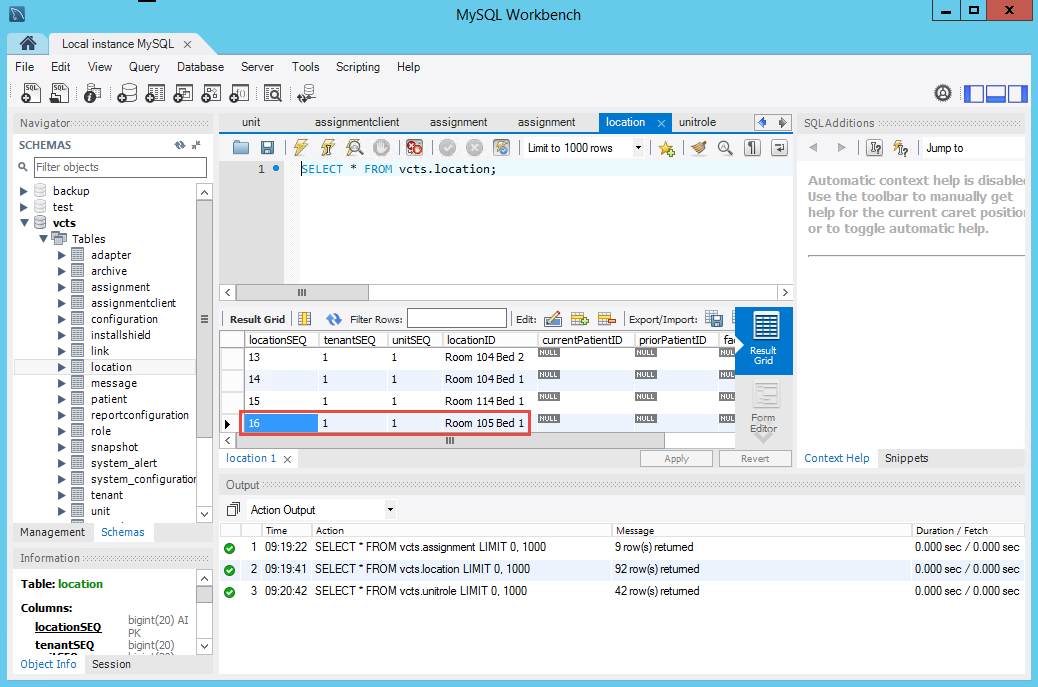Open the Database menu

(x=200, y=67)
